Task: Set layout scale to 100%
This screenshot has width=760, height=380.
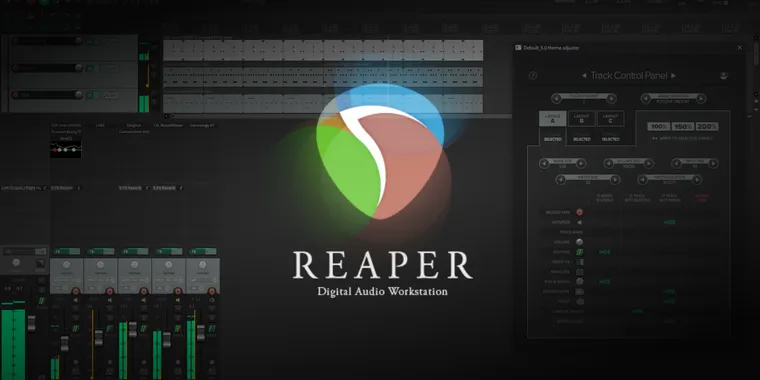Action: tap(659, 127)
